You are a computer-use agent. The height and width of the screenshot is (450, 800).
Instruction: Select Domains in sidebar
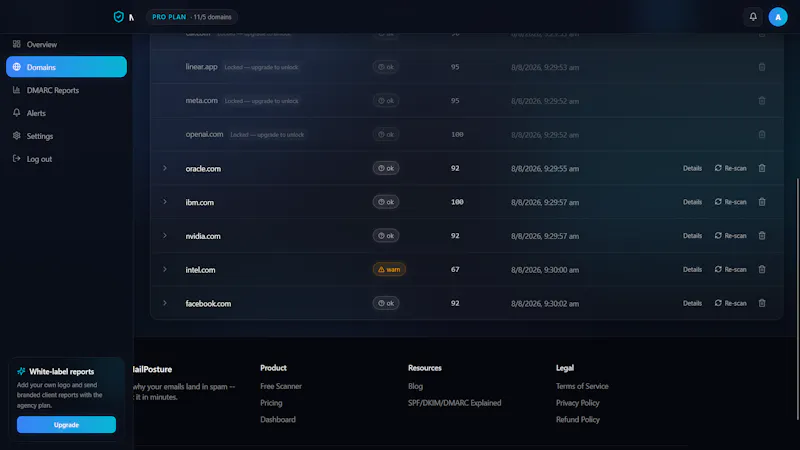pyautogui.click(x=66, y=67)
